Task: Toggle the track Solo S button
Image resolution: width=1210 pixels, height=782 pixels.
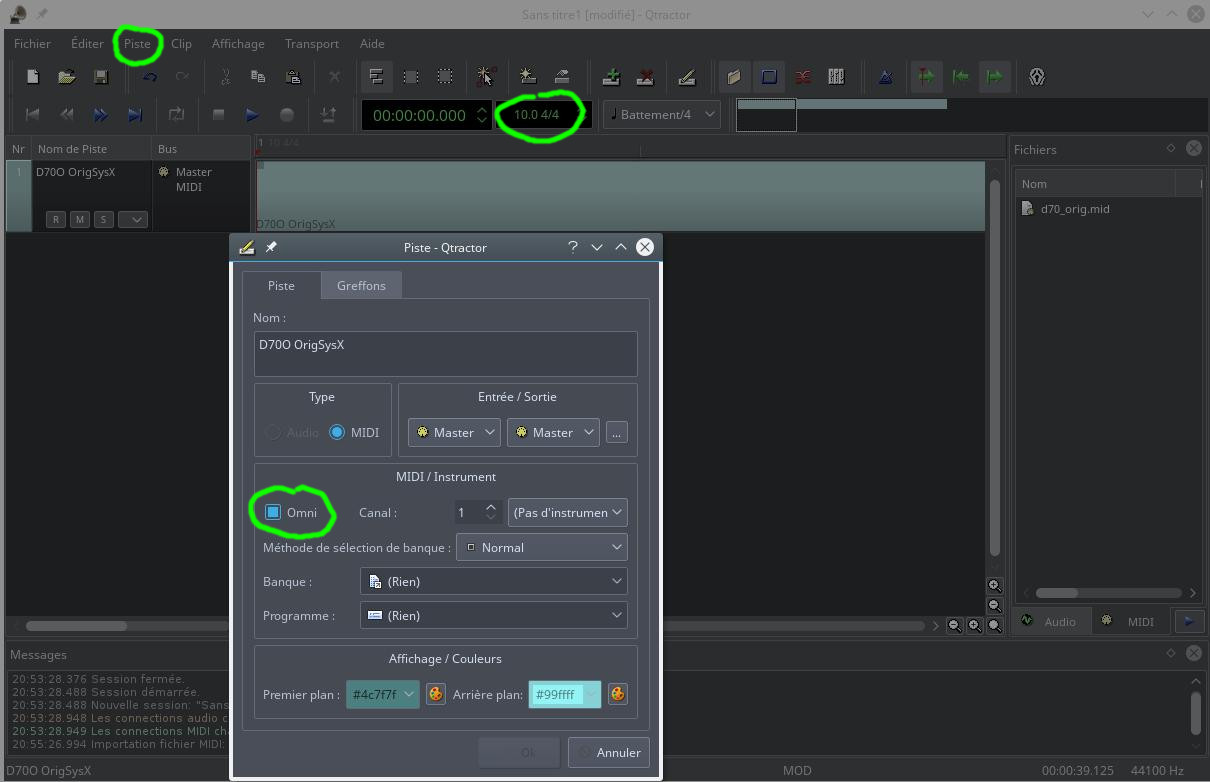Action: point(103,219)
